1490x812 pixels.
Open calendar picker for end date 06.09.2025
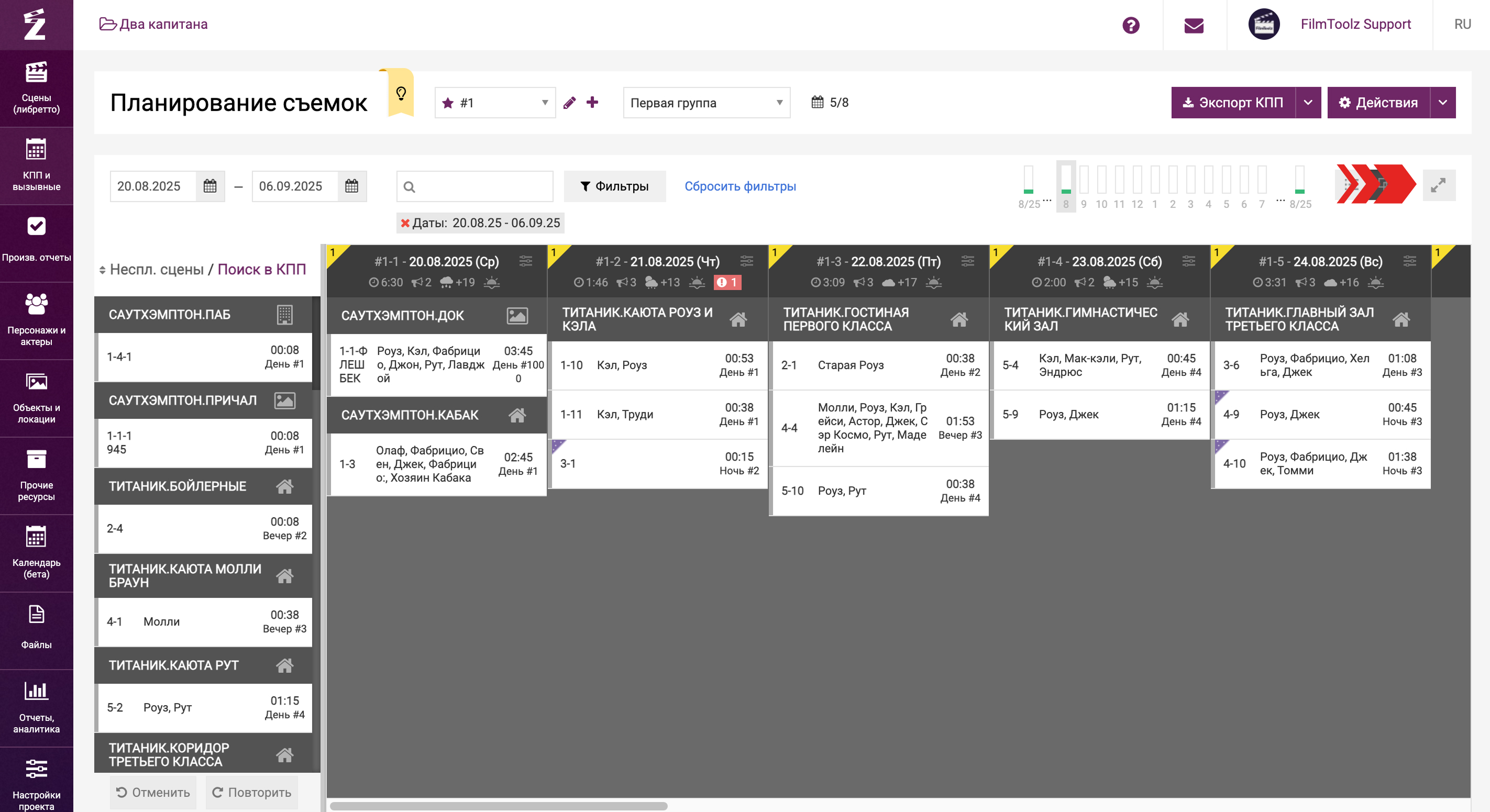coord(351,186)
